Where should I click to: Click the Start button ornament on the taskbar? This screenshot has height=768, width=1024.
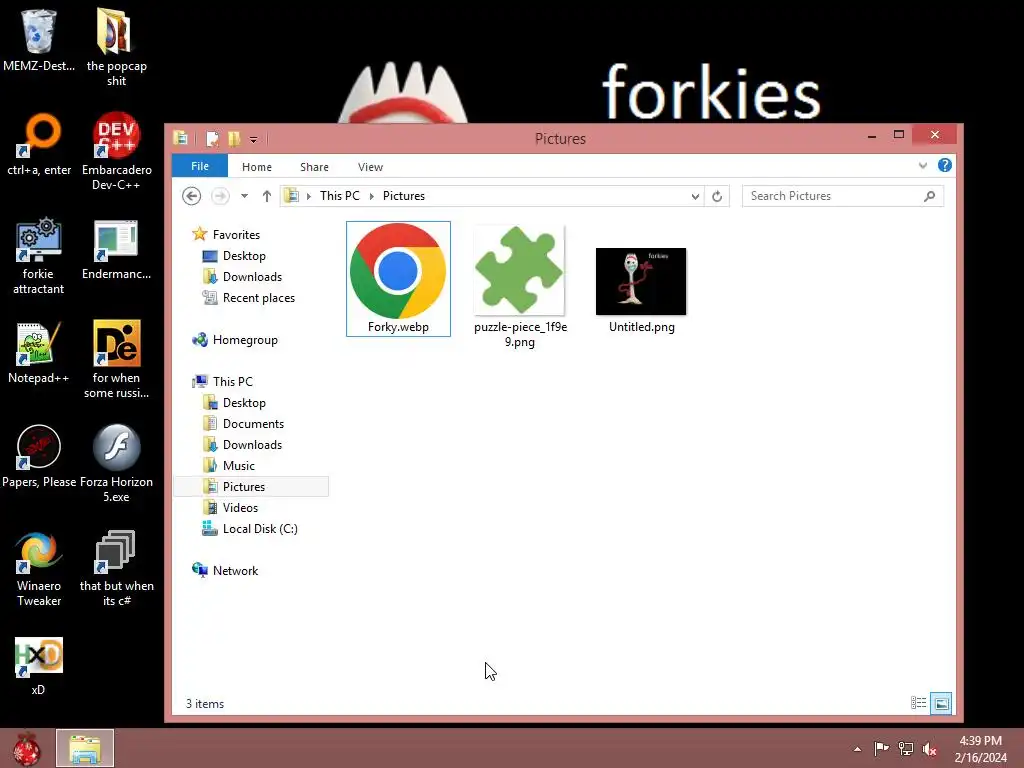pos(27,748)
